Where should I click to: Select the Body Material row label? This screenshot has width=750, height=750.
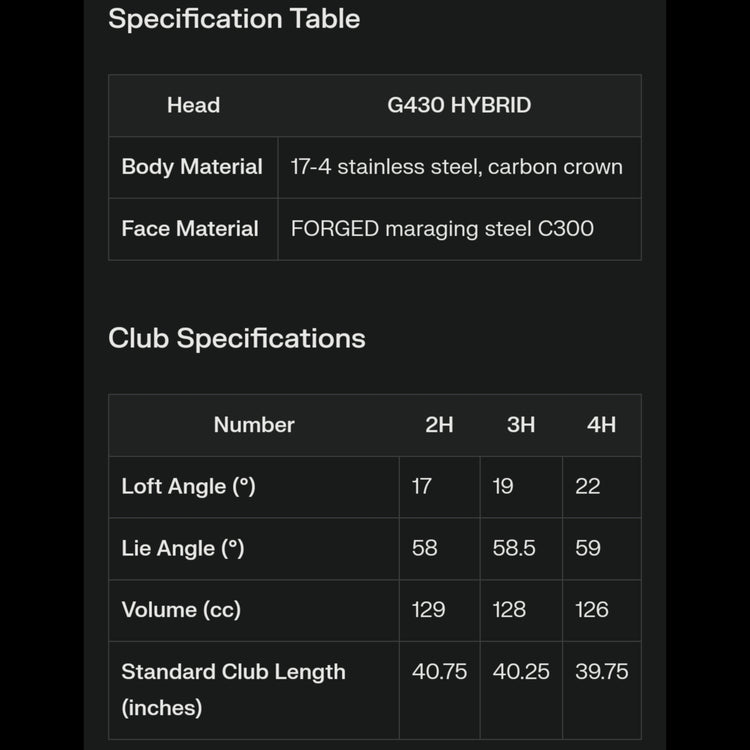click(192, 167)
